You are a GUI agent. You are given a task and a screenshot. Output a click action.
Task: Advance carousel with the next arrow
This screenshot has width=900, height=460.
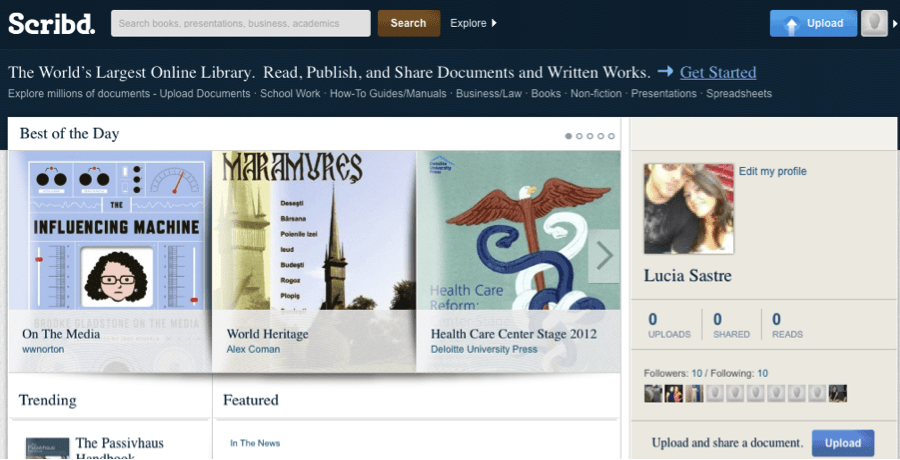604,256
